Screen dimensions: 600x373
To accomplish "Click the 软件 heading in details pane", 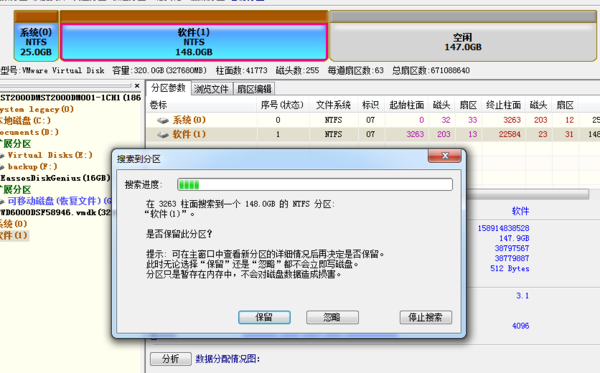I will (520, 211).
